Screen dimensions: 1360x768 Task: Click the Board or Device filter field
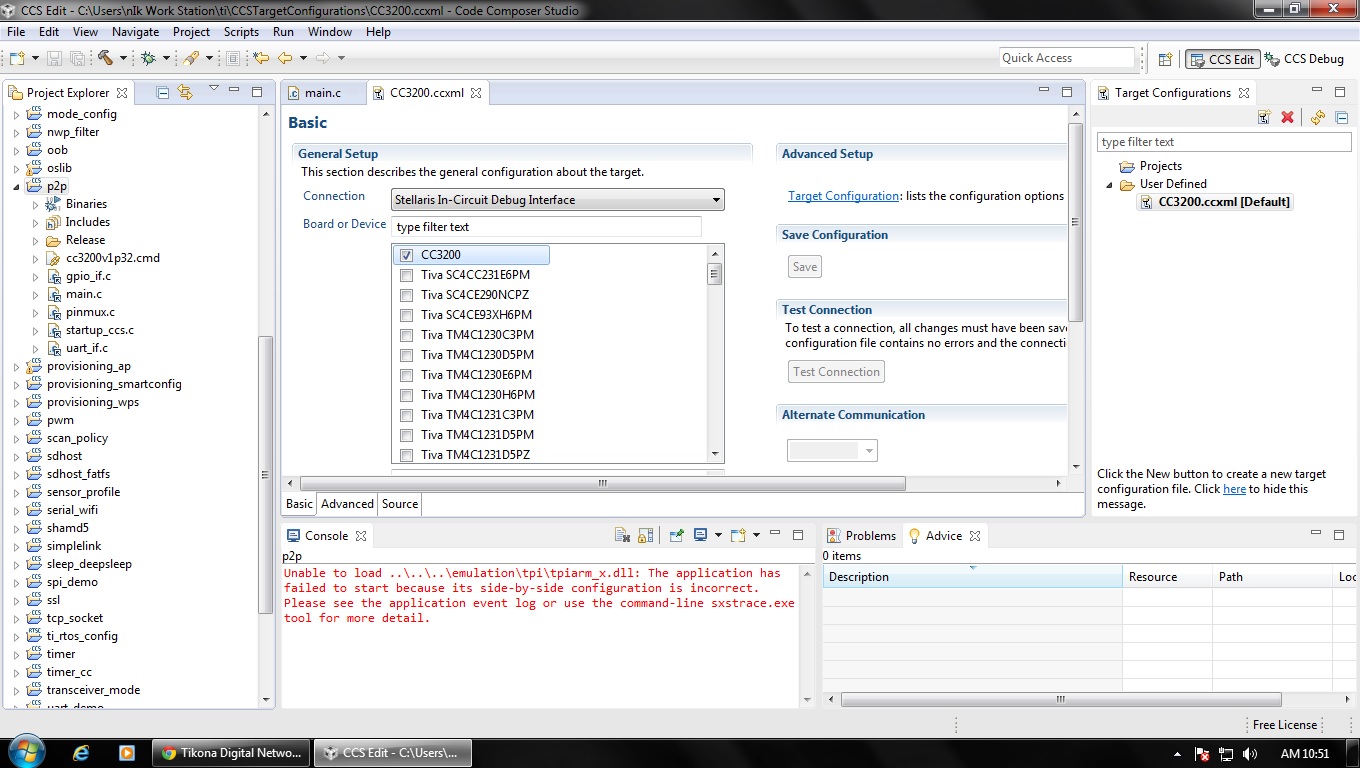click(547, 227)
